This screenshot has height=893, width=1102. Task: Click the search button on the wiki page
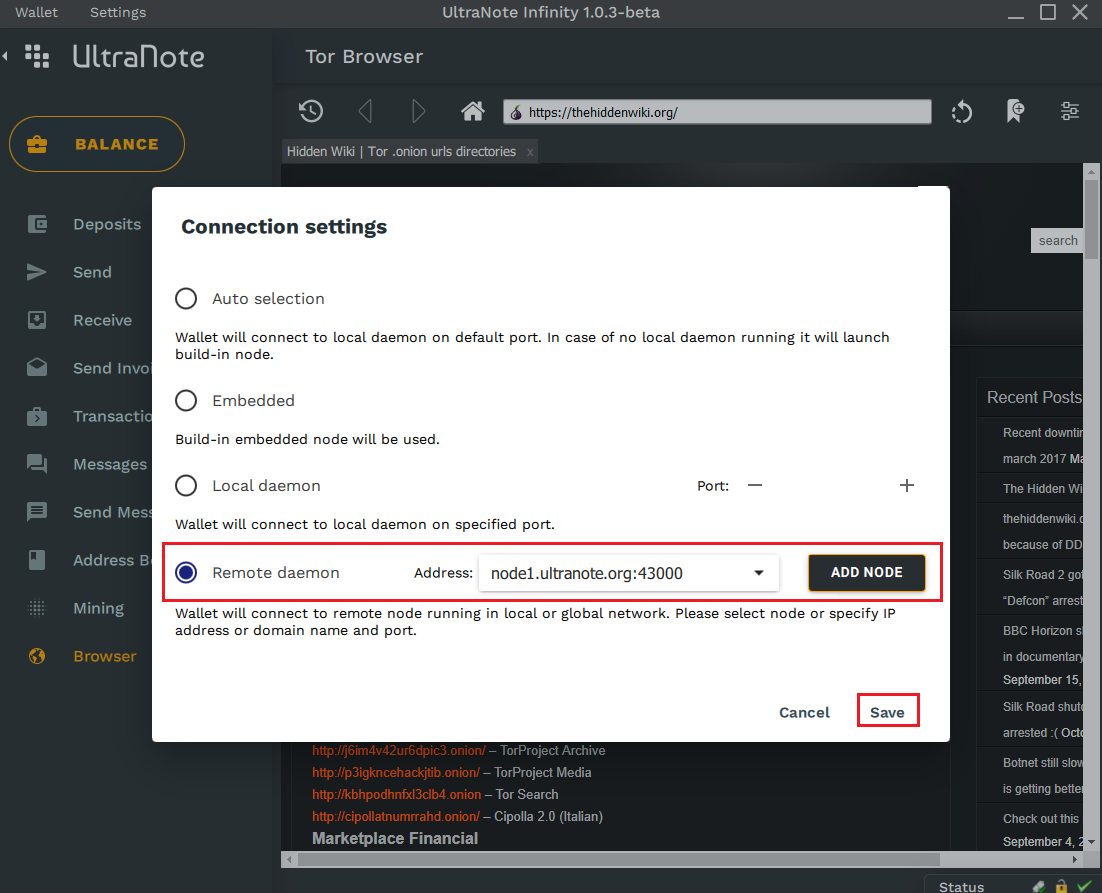tap(1058, 240)
